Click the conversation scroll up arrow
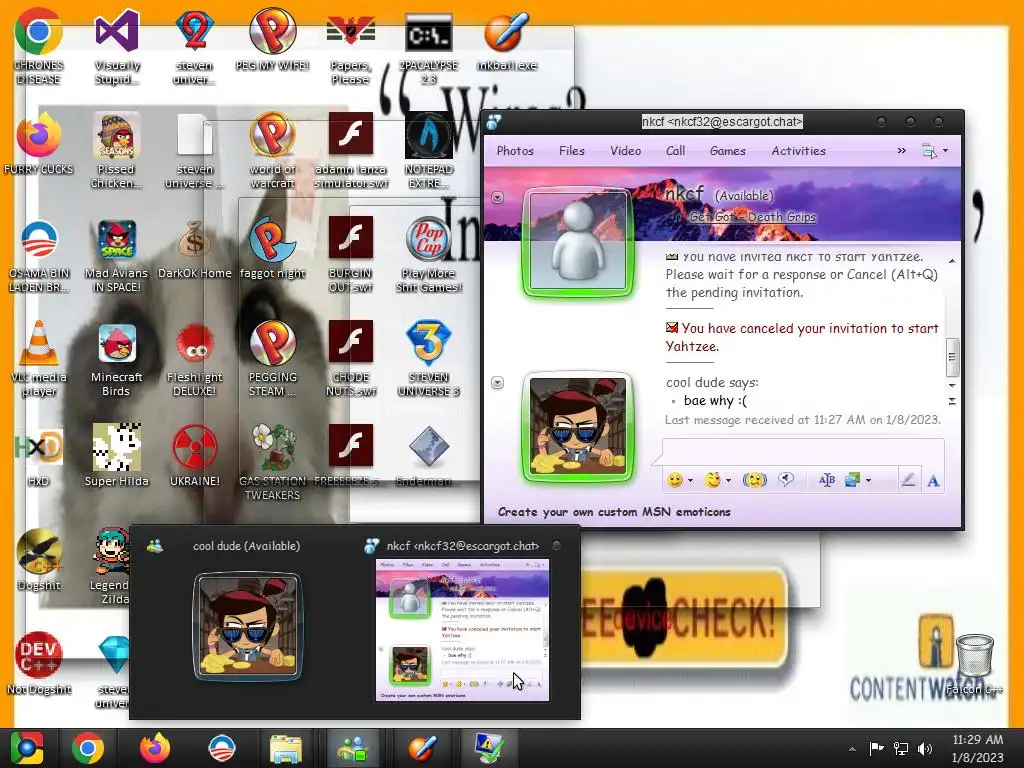Screen dimensions: 1024x768 (952, 261)
